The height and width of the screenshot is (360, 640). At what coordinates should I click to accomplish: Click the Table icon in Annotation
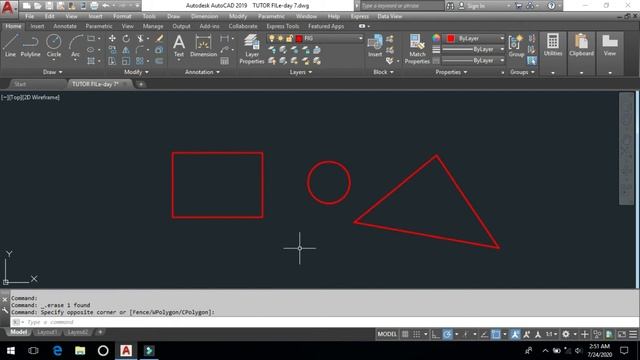[224, 61]
